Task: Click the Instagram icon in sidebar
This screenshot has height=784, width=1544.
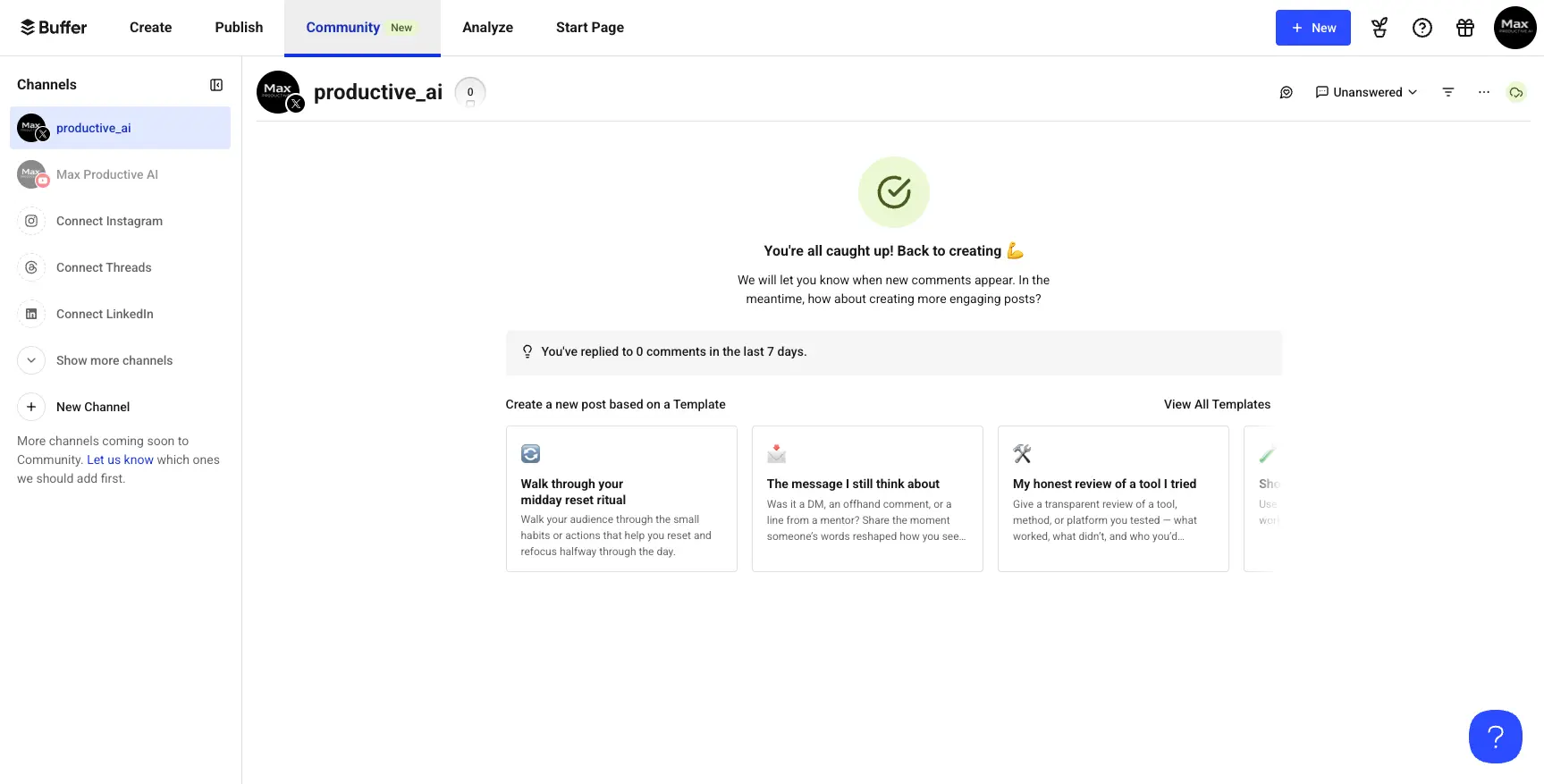Action: pos(31,221)
